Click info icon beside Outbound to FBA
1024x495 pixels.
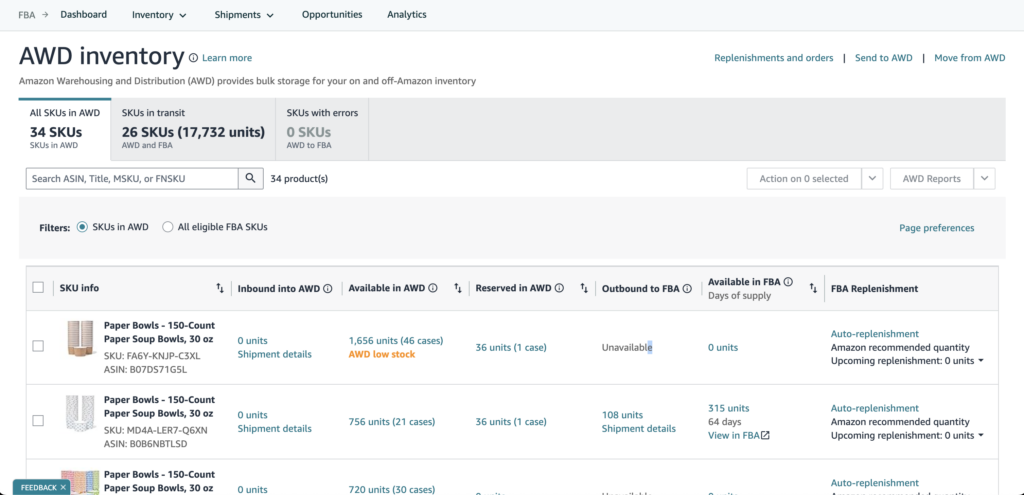pyautogui.click(x=687, y=289)
